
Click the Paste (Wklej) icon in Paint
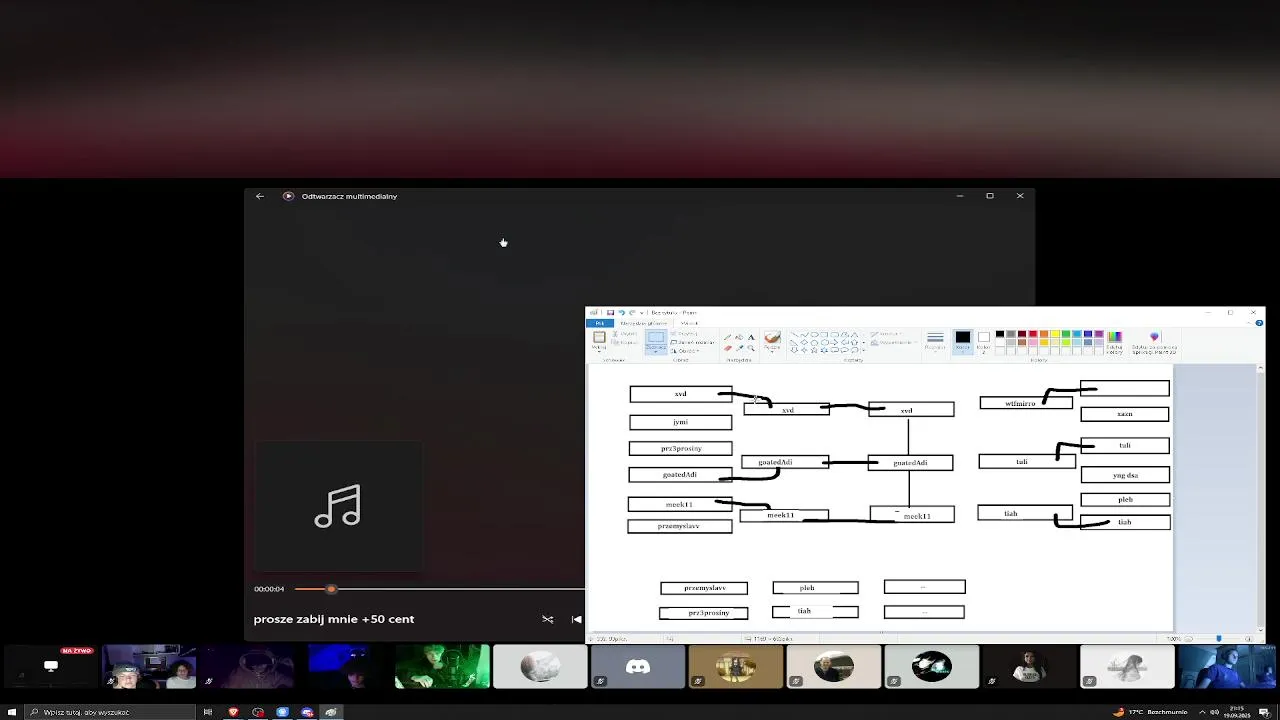coord(599,336)
